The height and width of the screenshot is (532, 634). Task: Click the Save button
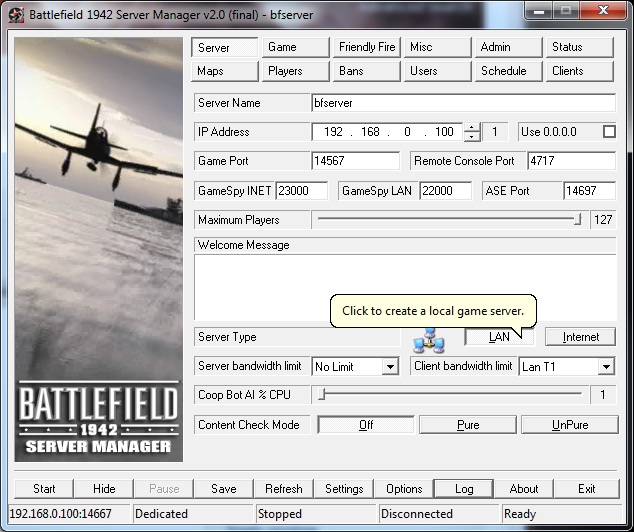coord(224,489)
